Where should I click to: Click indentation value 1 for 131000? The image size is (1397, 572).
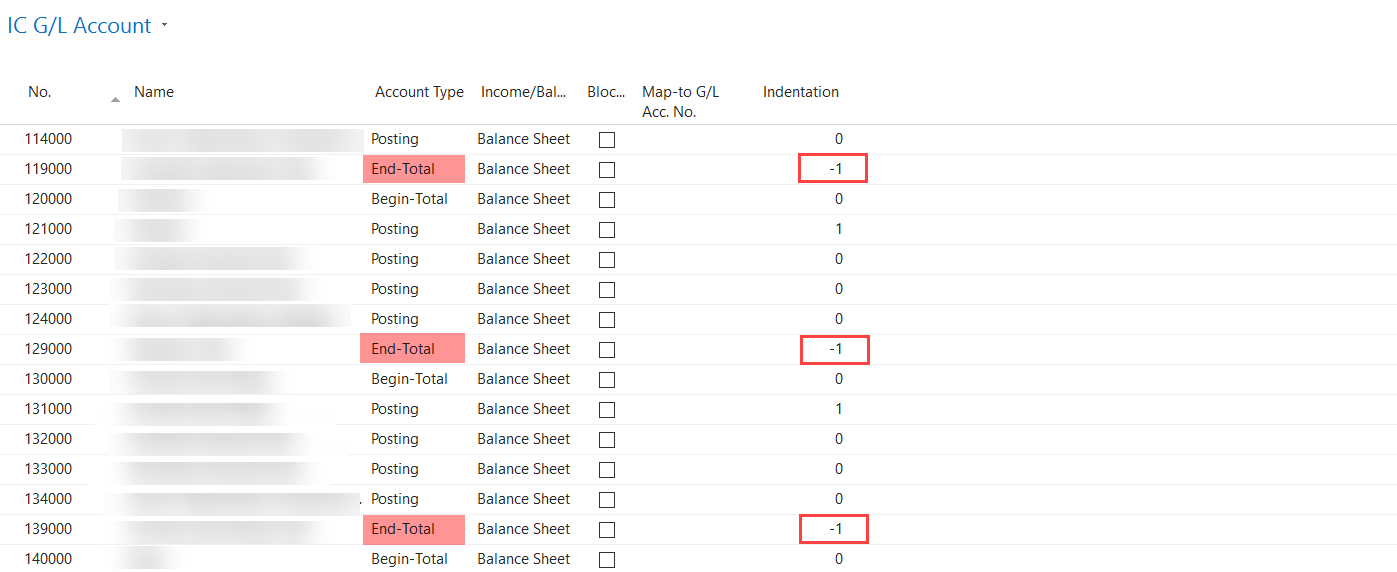[839, 409]
